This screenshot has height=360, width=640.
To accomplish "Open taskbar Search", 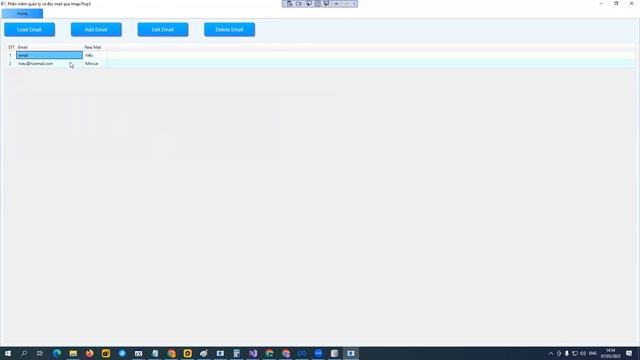I will (24, 353).
